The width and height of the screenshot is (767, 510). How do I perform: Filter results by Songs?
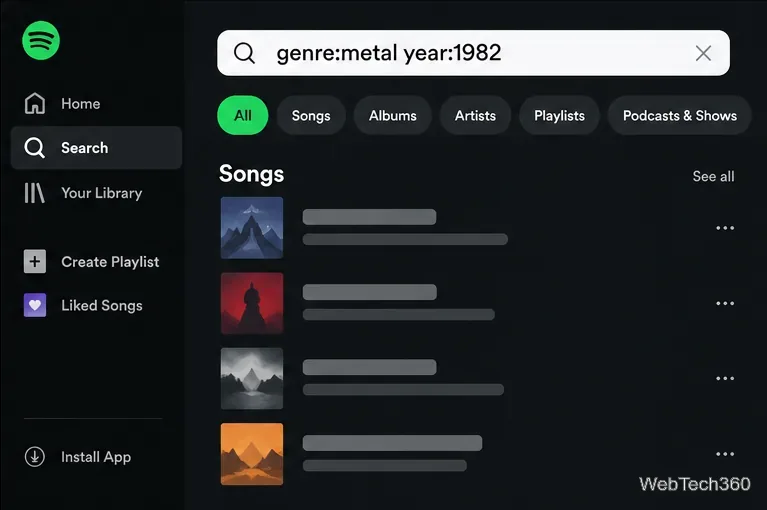click(311, 115)
